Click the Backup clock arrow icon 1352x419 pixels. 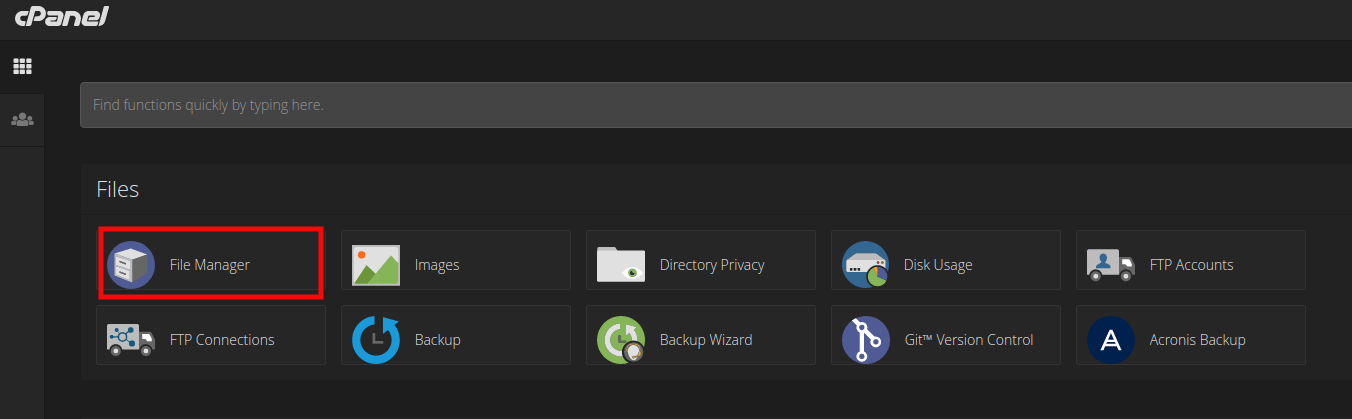376,340
